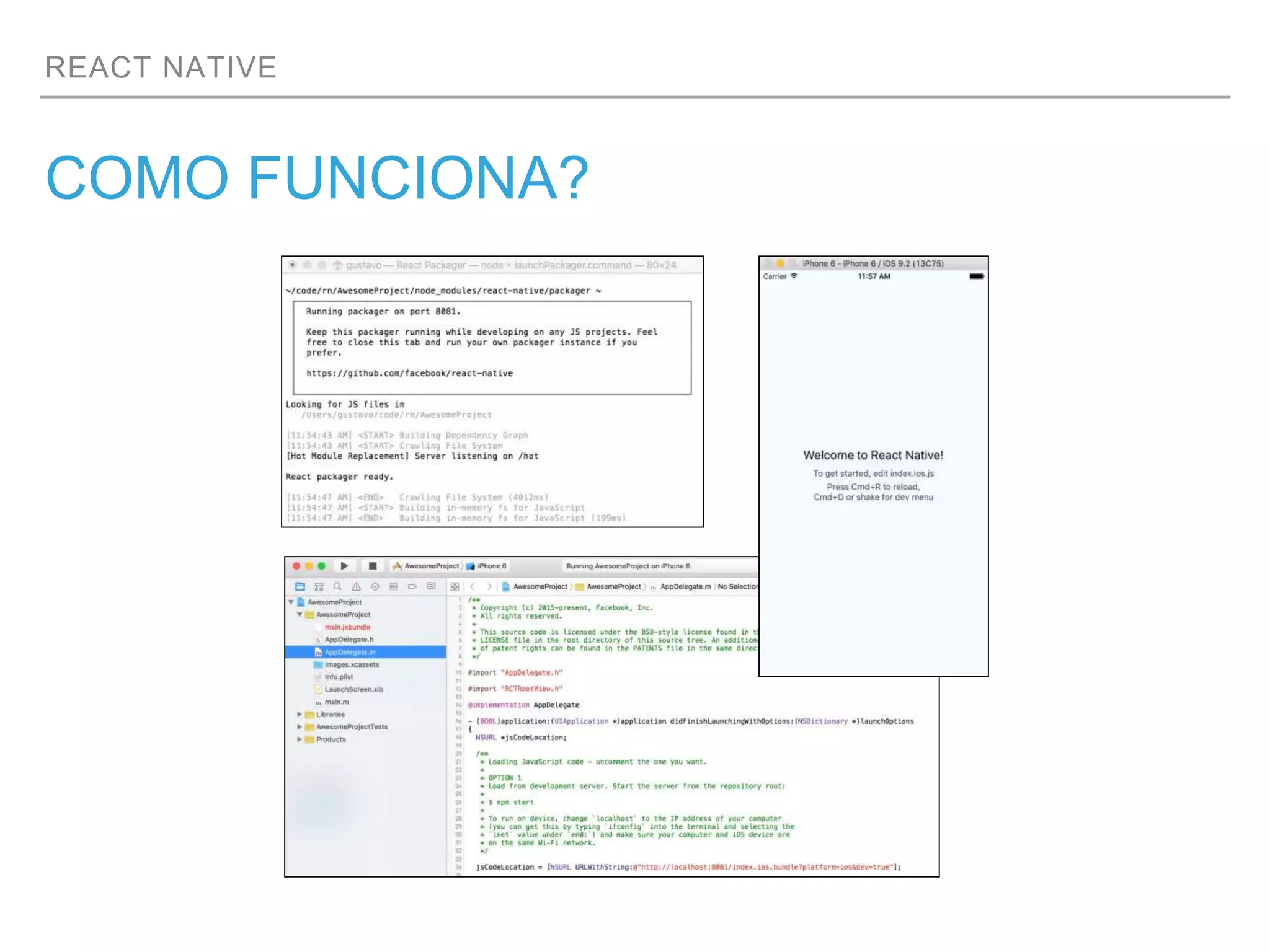1270x952 pixels.
Task: Click the yellow minimize button of Xcode
Action: (x=309, y=566)
